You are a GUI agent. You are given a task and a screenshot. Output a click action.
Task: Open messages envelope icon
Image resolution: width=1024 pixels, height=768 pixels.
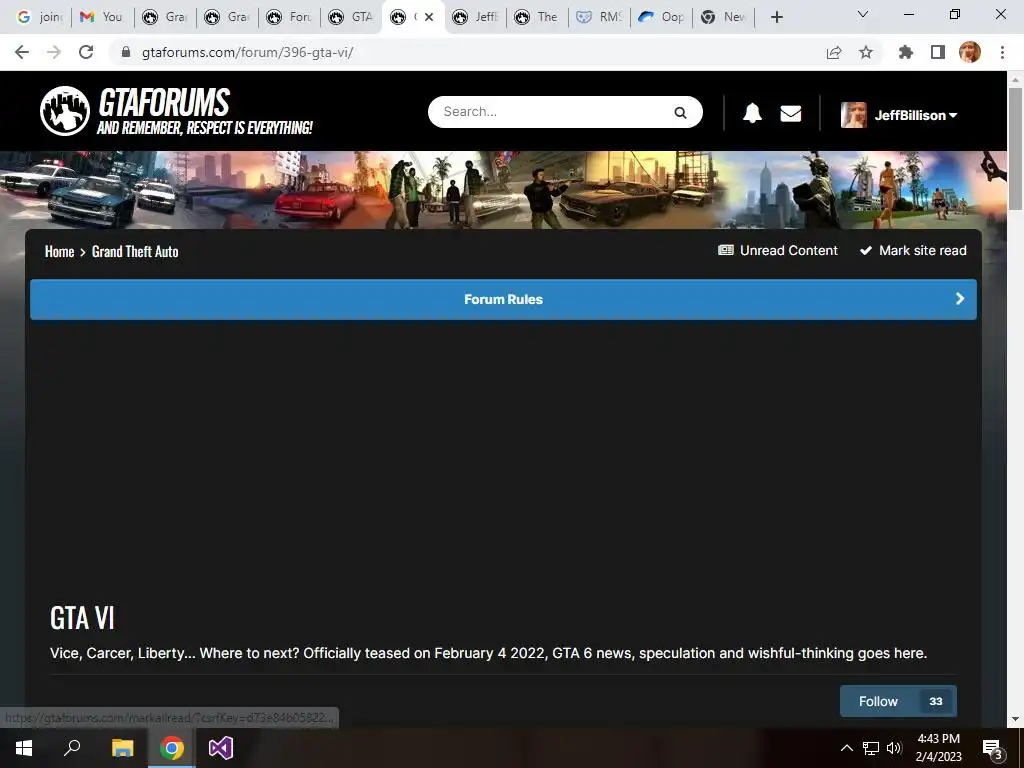coord(791,114)
